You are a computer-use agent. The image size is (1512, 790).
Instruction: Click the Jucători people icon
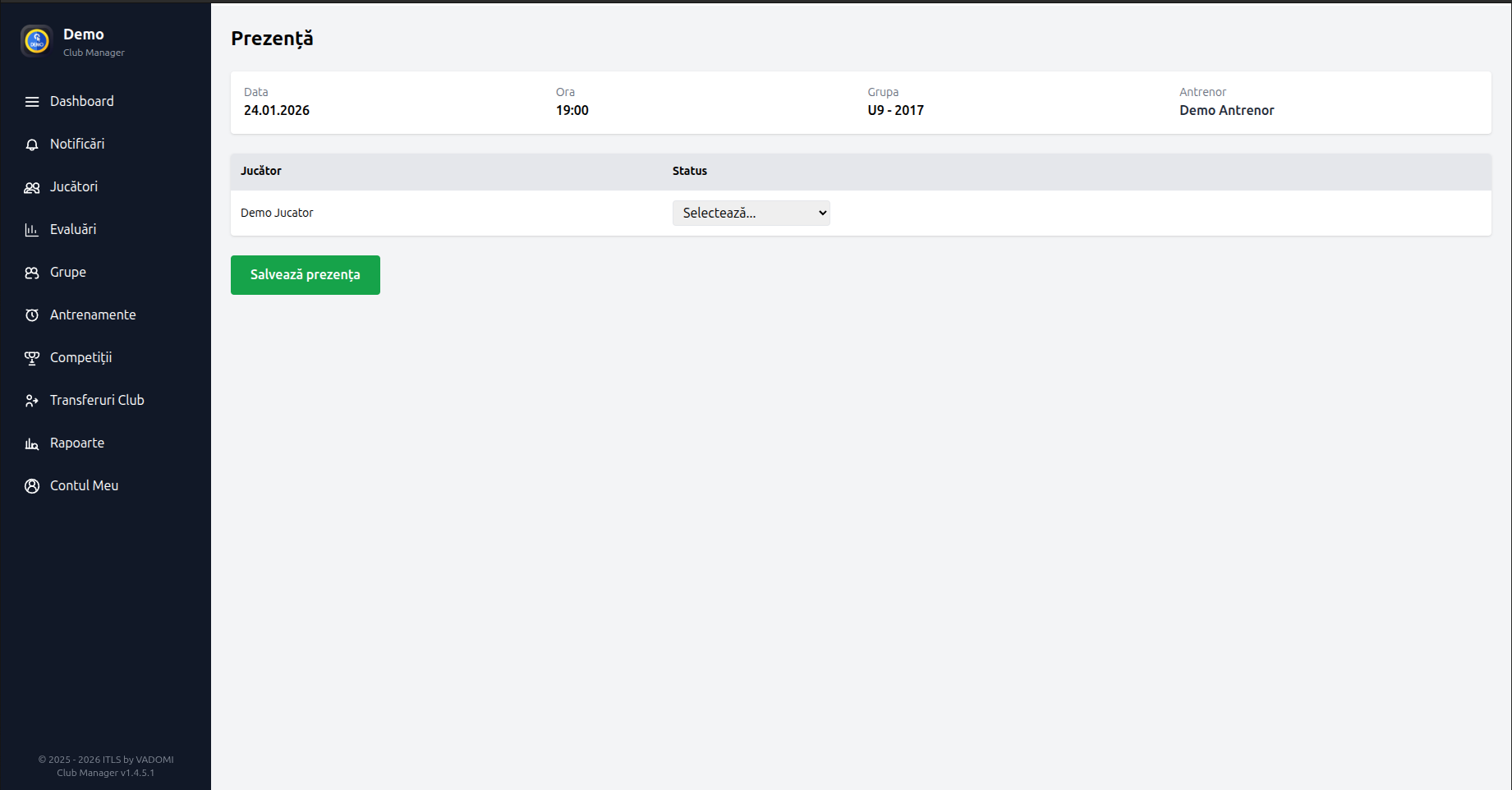32,187
